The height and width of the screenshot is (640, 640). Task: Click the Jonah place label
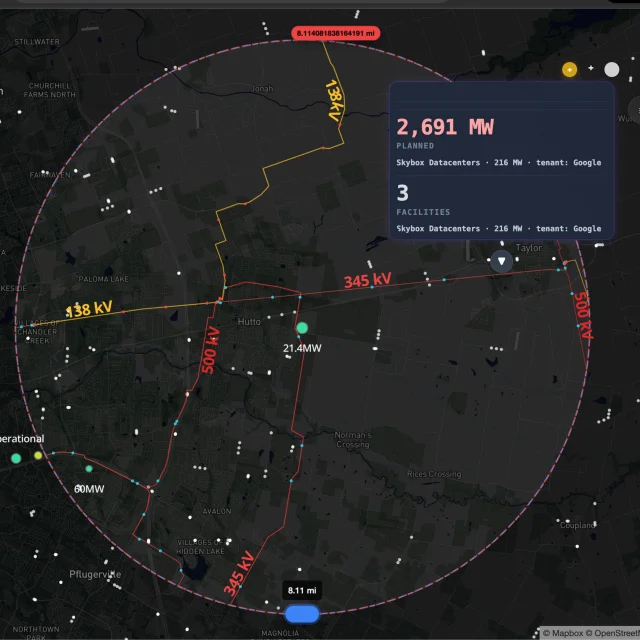point(262,89)
